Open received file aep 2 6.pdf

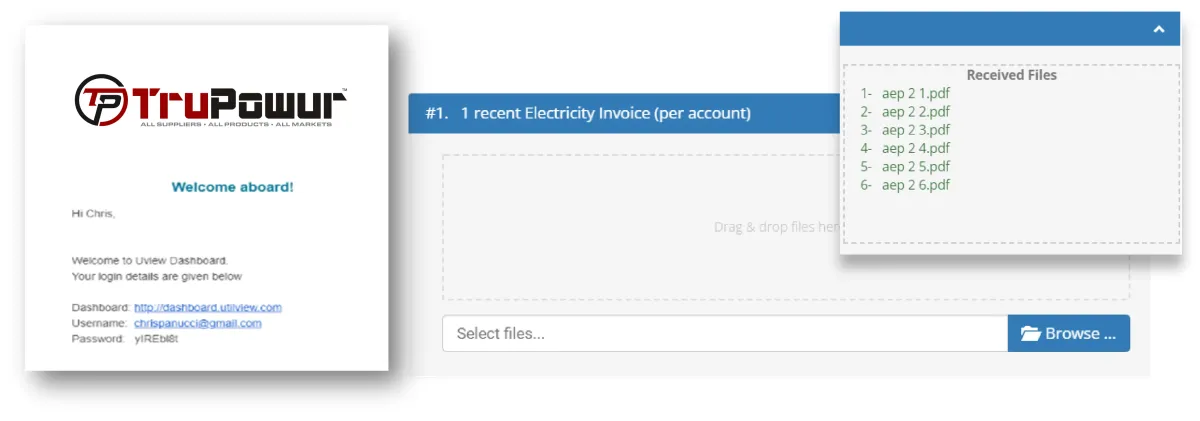click(x=915, y=185)
